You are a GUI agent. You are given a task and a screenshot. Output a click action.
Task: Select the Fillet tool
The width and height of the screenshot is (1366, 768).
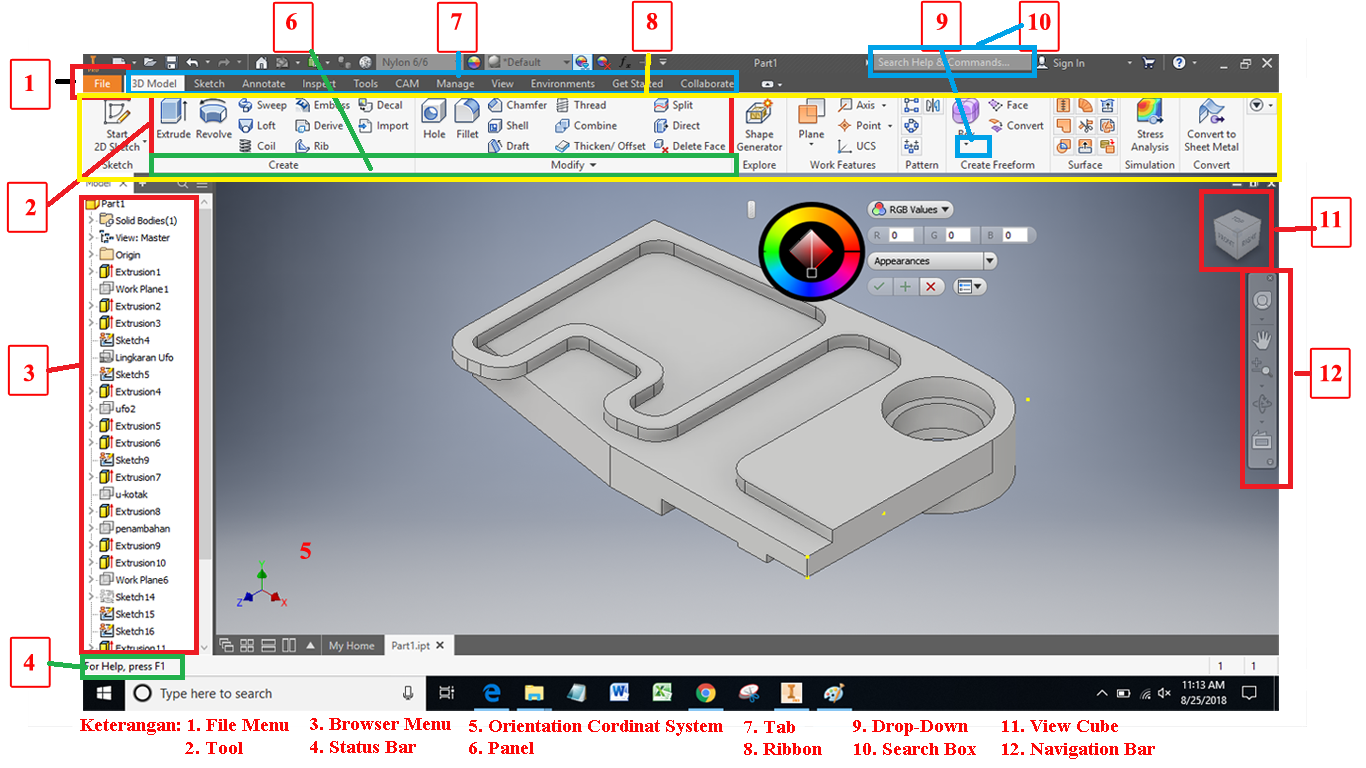click(x=466, y=120)
